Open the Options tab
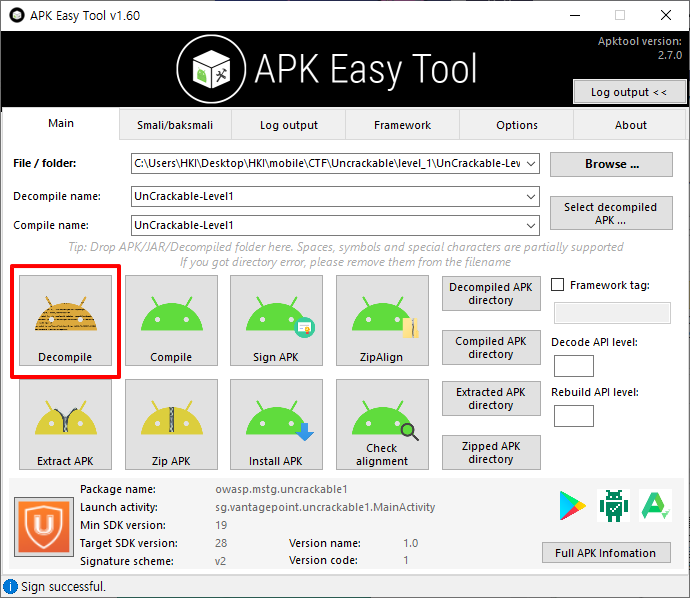This screenshot has width=690, height=598. coord(517,125)
